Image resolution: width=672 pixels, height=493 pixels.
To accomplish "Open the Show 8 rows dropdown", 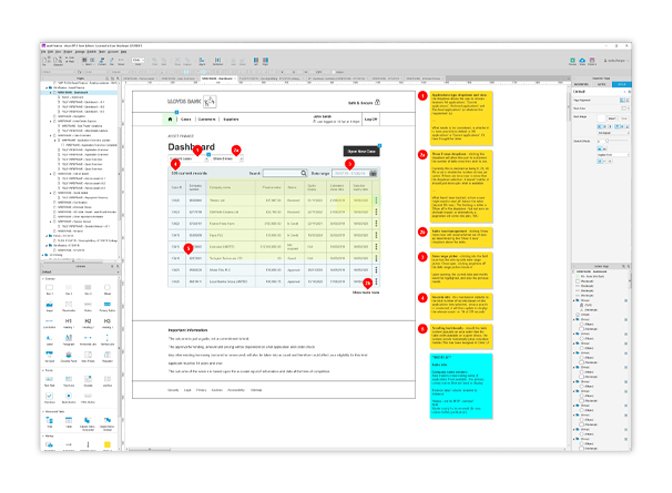I will [228, 159].
